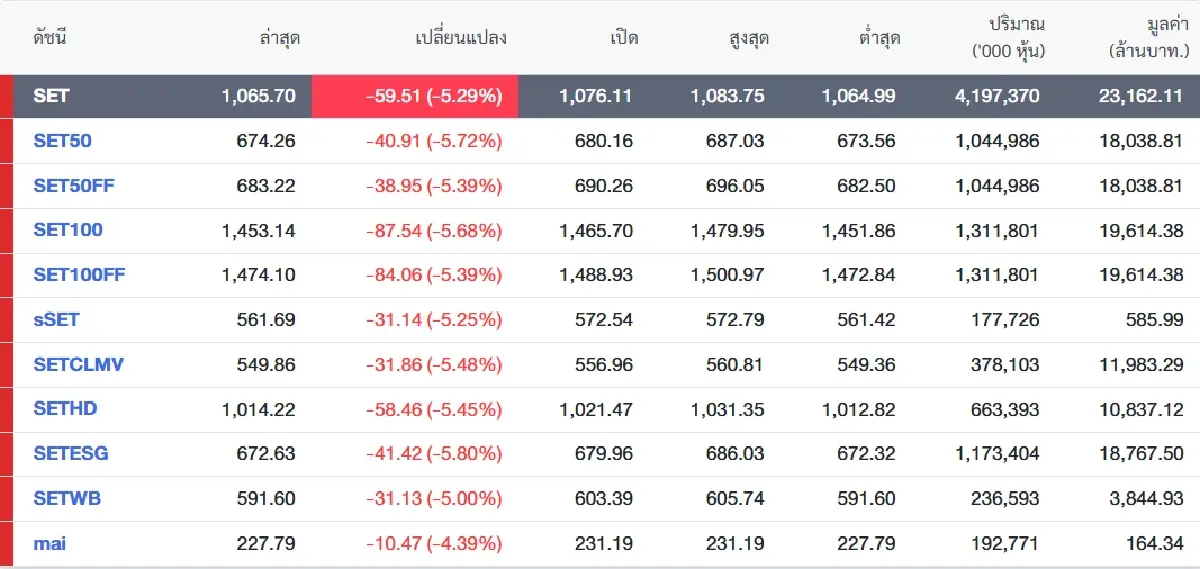Click the มูลค่า (ล้านบาท) column header
This screenshot has width=1200, height=569.
[x=1146, y=37]
